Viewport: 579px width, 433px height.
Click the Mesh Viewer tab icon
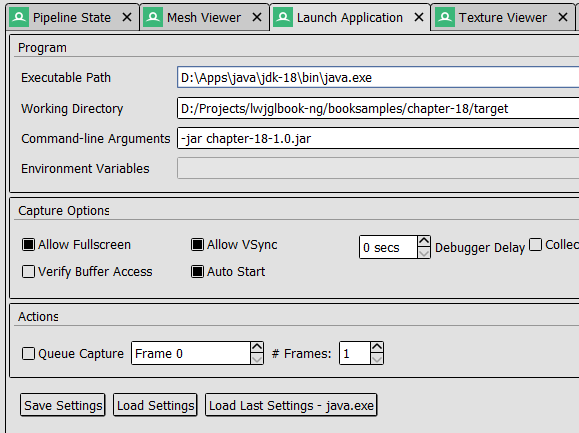click(153, 17)
